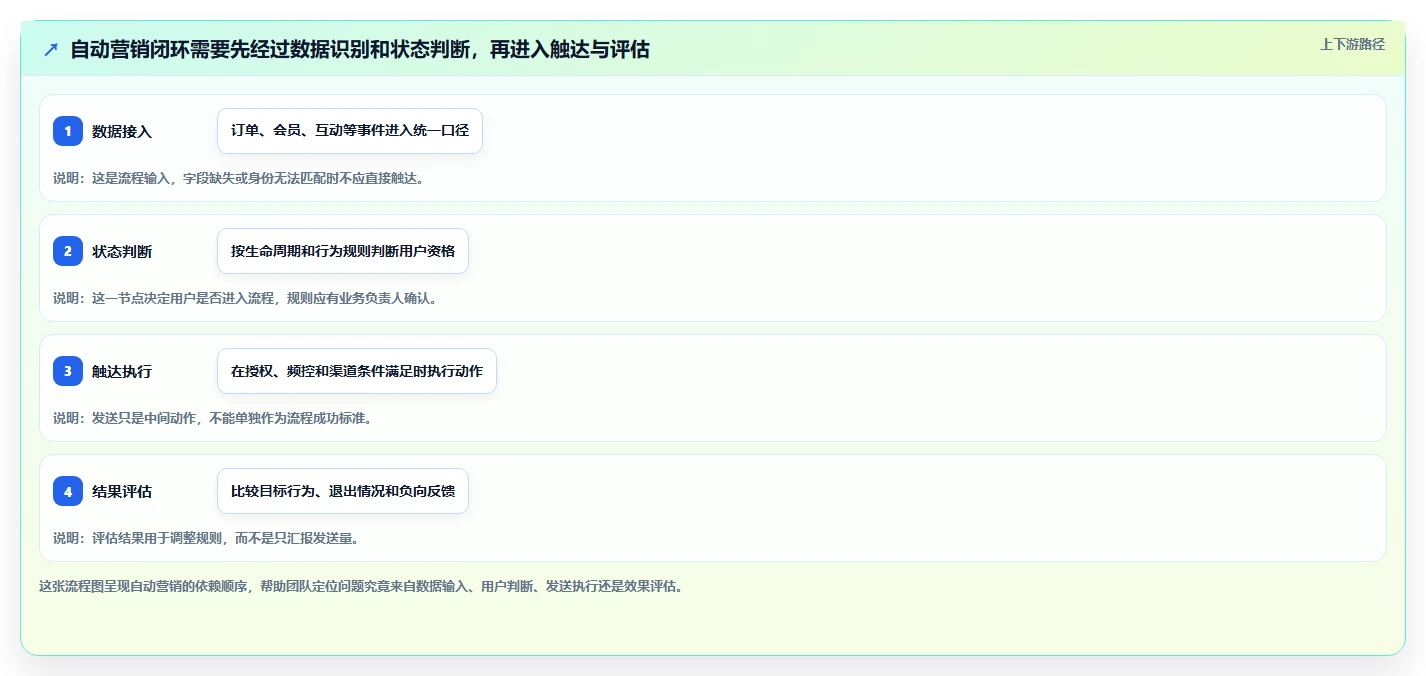This screenshot has width=1426, height=676.
Task: Click the step 3 number badge
Action: [x=68, y=371]
